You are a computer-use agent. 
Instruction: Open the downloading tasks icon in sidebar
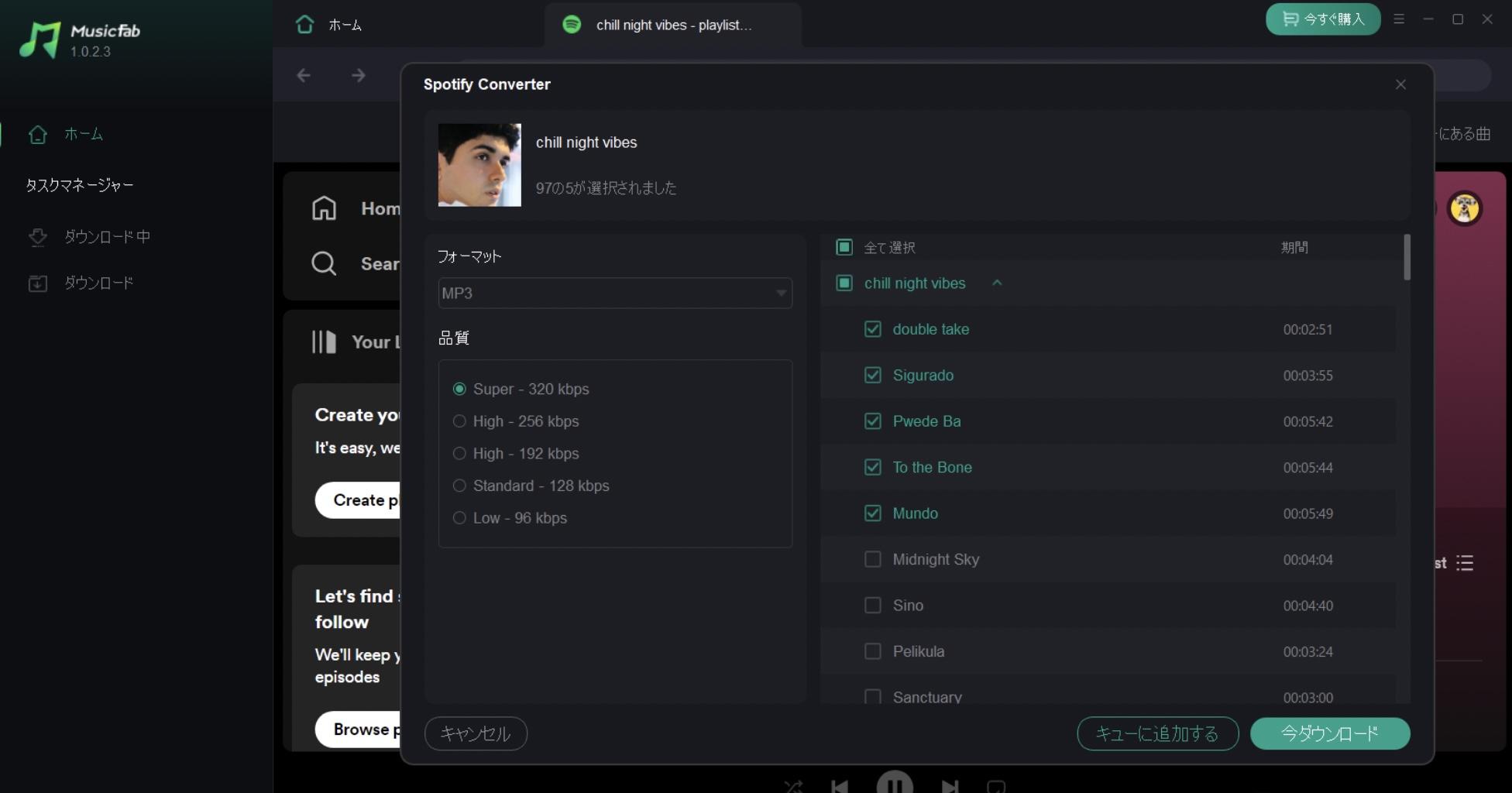pos(37,237)
